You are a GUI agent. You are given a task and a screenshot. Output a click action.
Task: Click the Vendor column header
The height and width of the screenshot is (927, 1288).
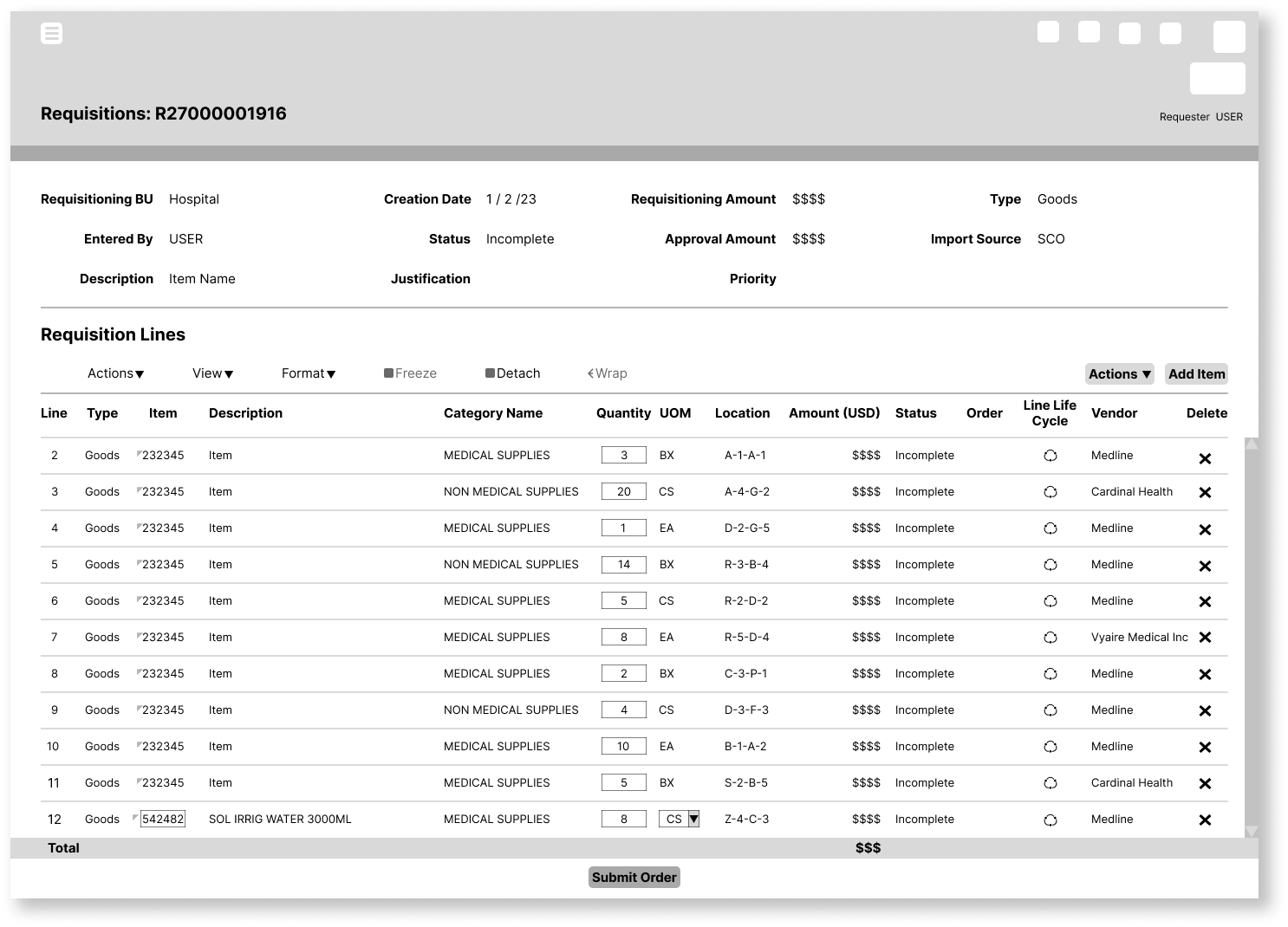click(x=1114, y=413)
